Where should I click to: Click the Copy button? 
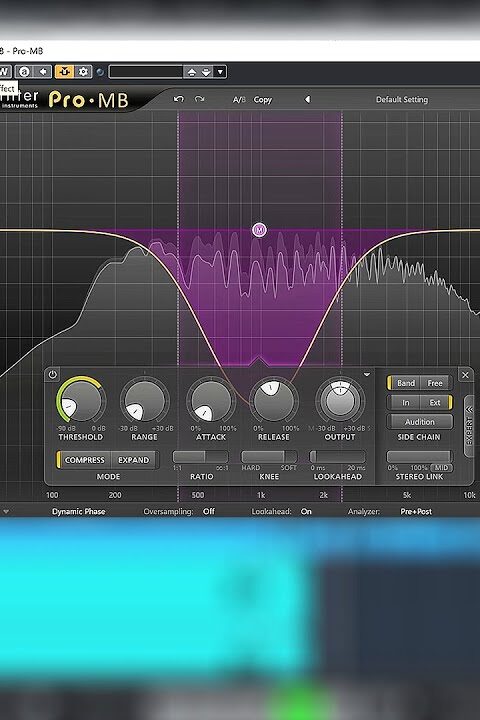tap(263, 100)
